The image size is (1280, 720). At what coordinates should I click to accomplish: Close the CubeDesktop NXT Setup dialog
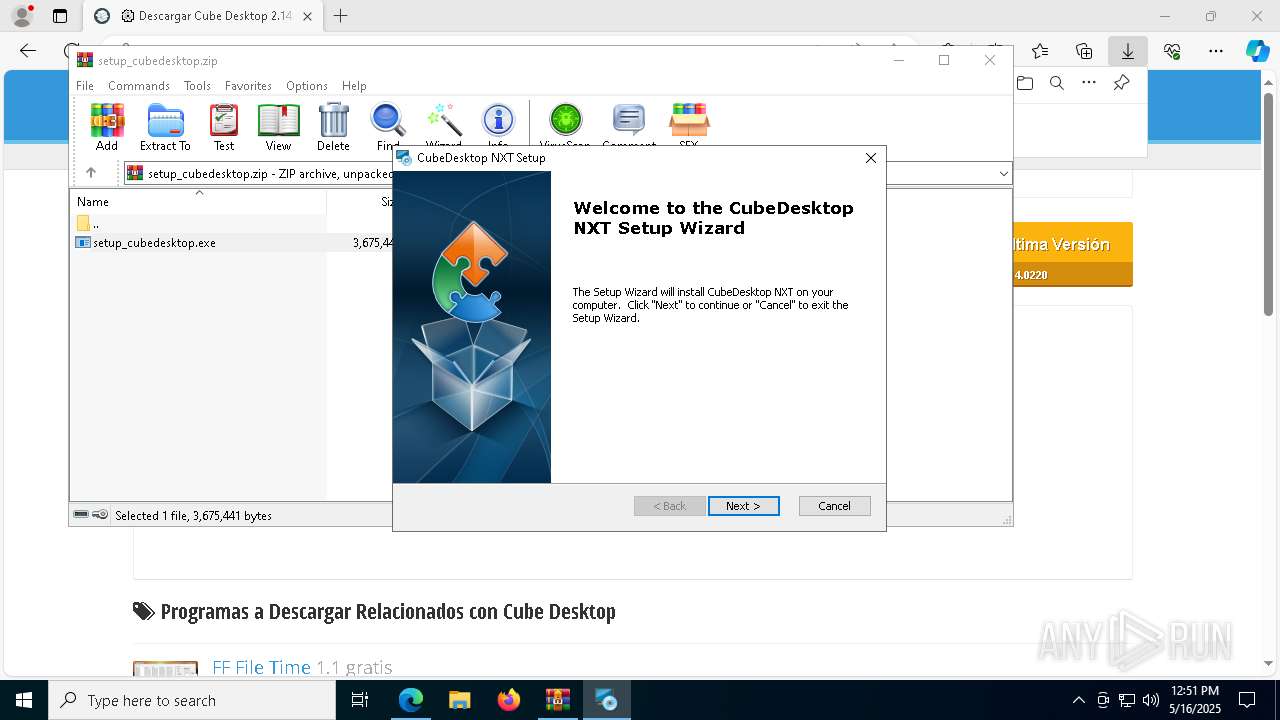click(870, 158)
